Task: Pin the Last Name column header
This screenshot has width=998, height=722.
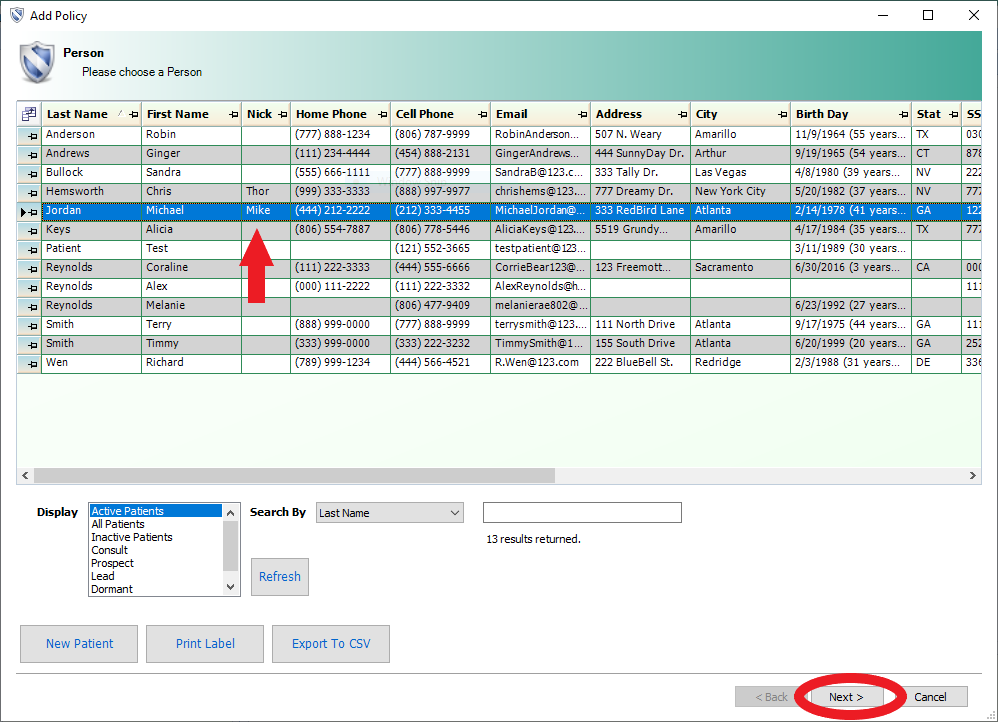Action: coord(133,115)
